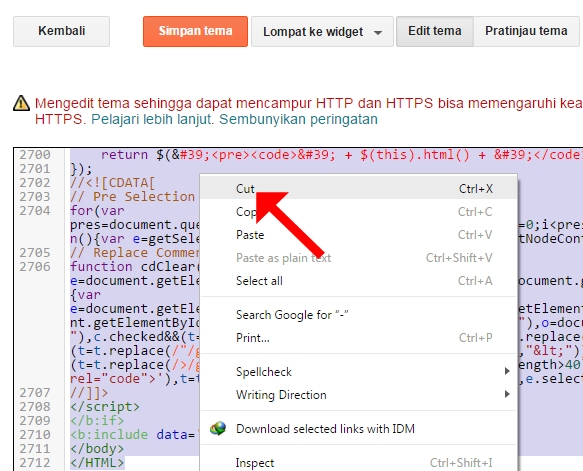Click line number 2712 in gutter
Image resolution: width=583 pixels, height=471 pixels.
tap(35, 463)
